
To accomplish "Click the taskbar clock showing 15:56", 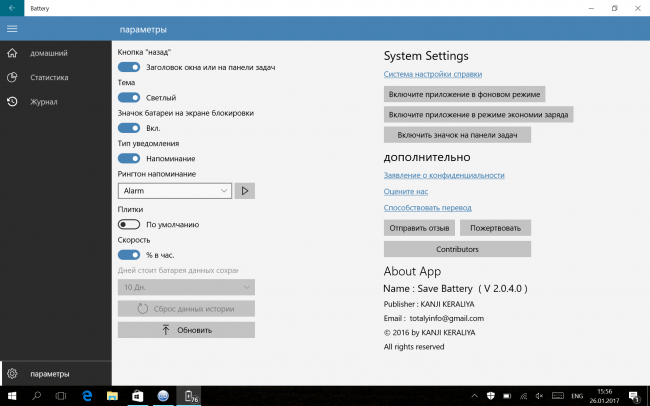I will (x=604, y=396).
